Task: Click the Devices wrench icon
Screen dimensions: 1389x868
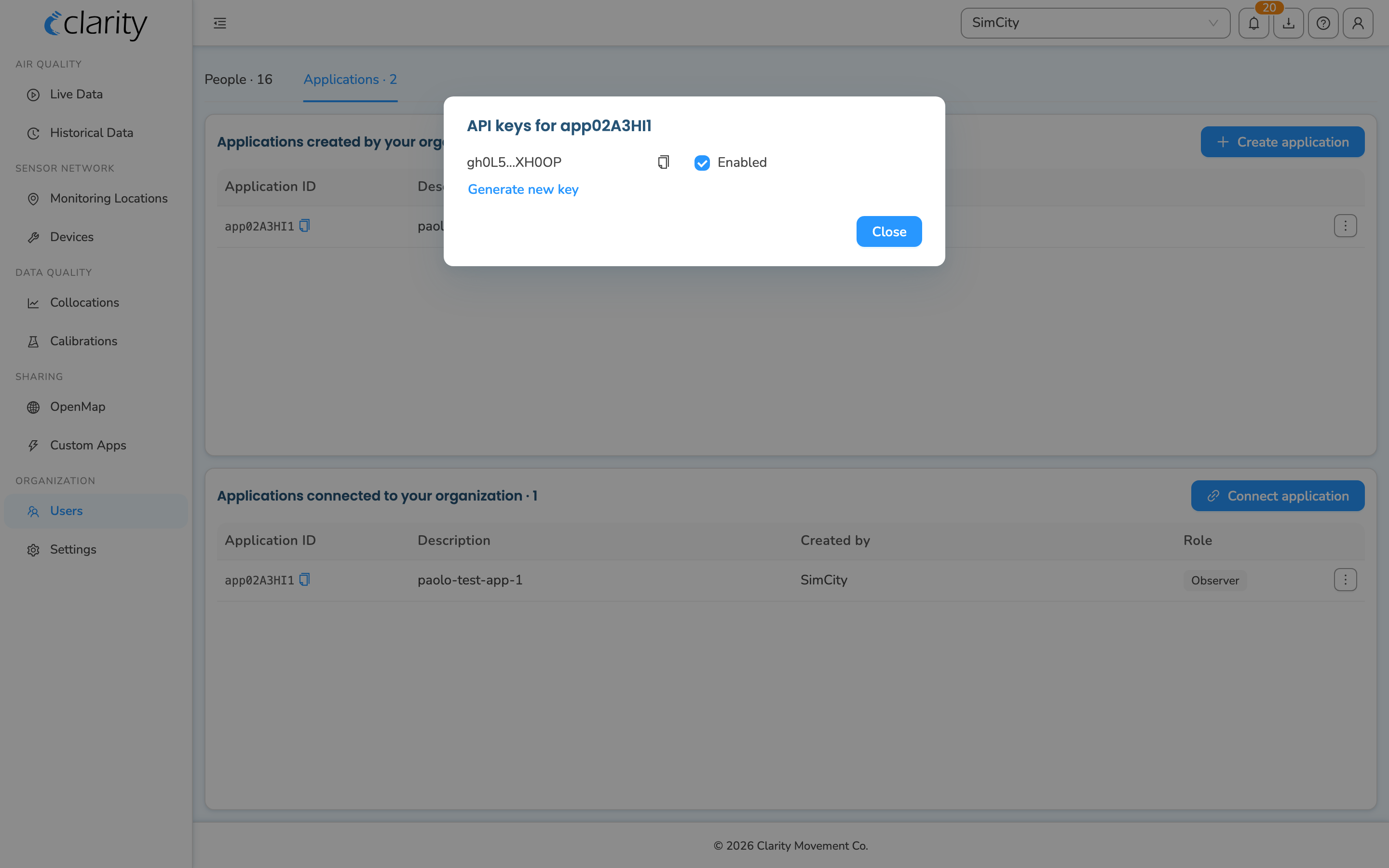Action: [x=33, y=237]
